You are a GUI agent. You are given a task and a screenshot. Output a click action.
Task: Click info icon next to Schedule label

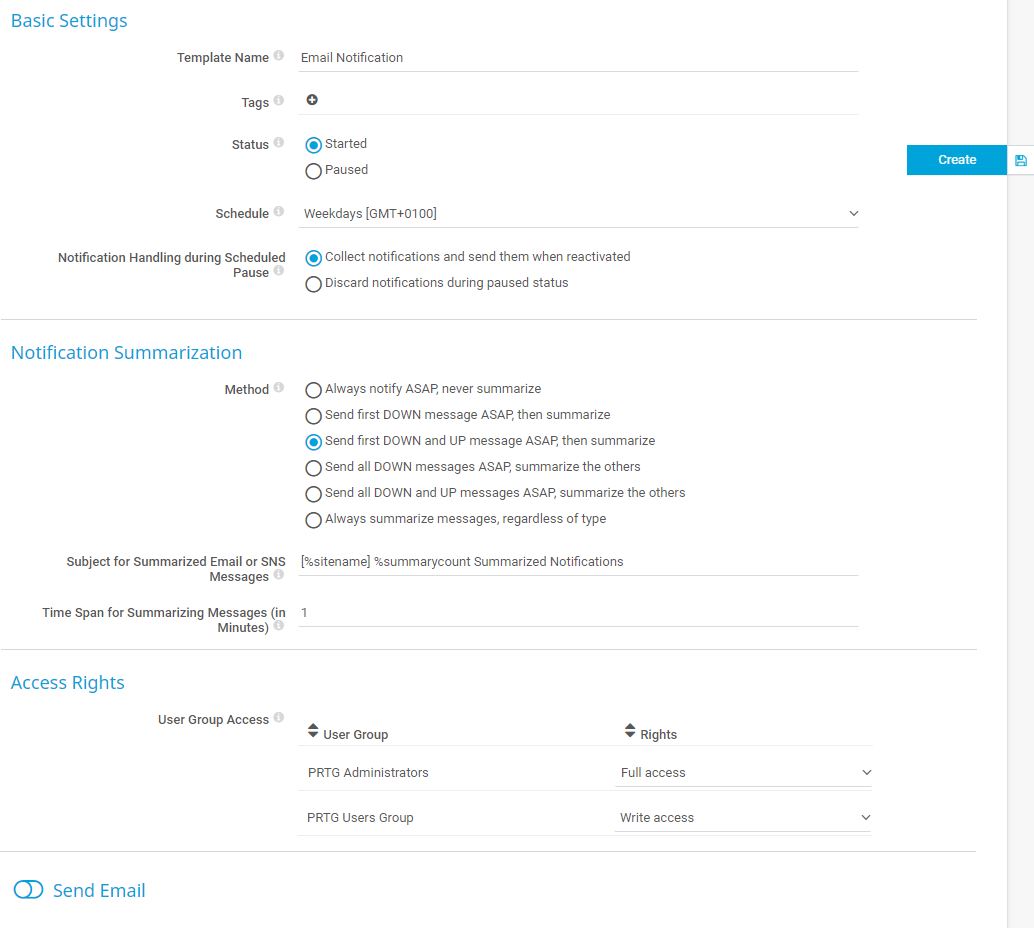click(x=279, y=212)
